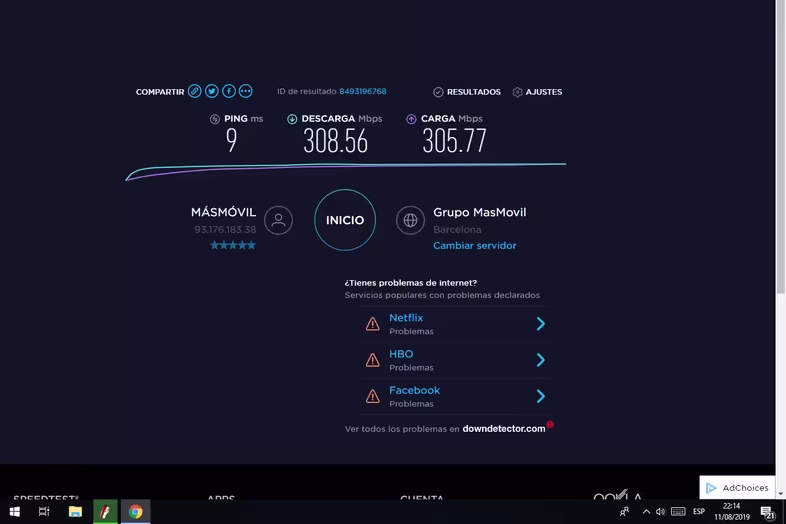Click the server globe icon
This screenshot has height=524, width=786.
(x=410, y=220)
